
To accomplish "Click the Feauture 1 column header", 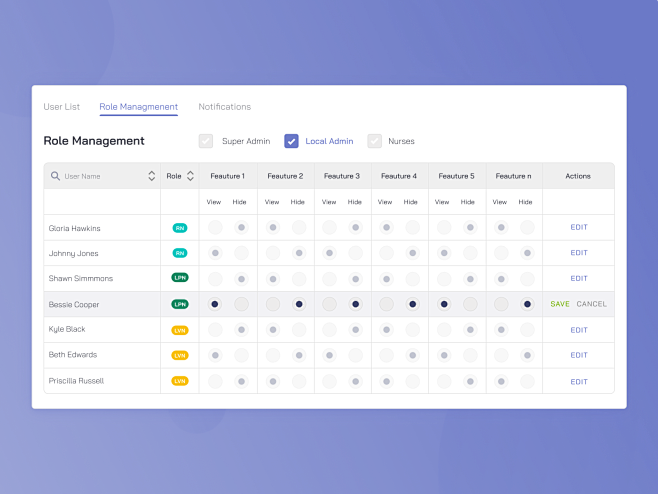I will pos(227,176).
